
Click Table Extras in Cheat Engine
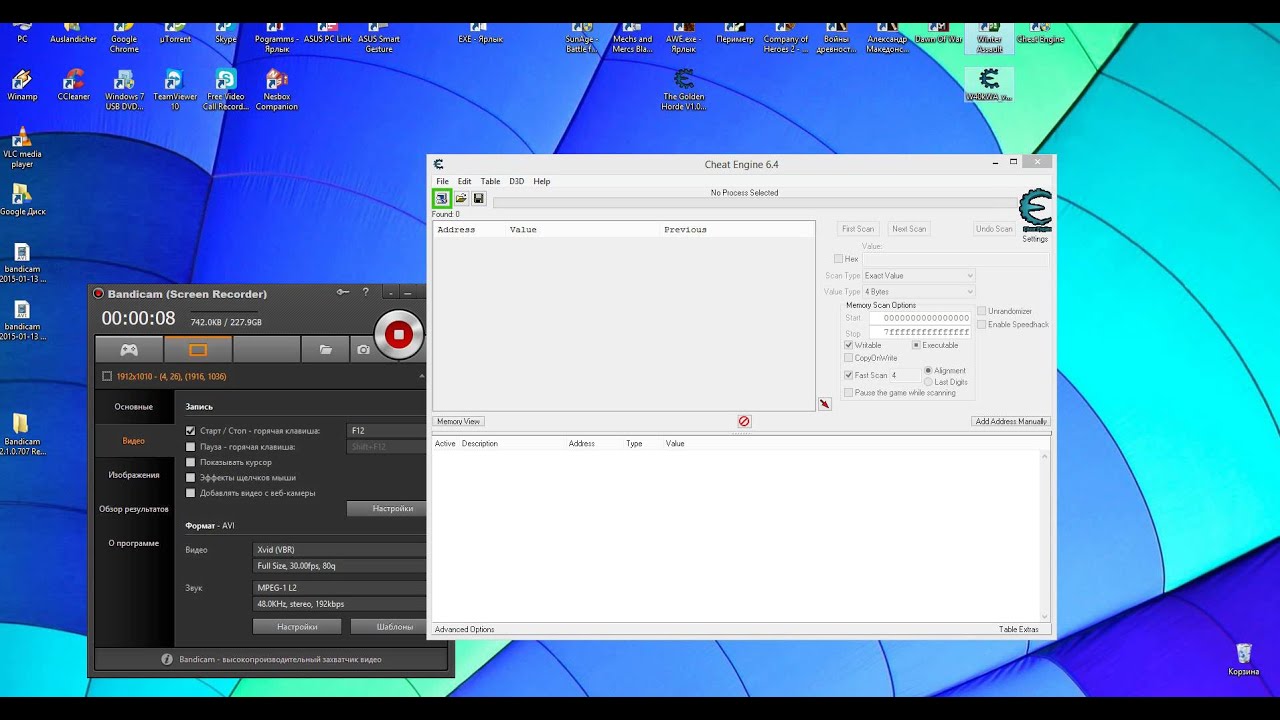[1019, 630]
